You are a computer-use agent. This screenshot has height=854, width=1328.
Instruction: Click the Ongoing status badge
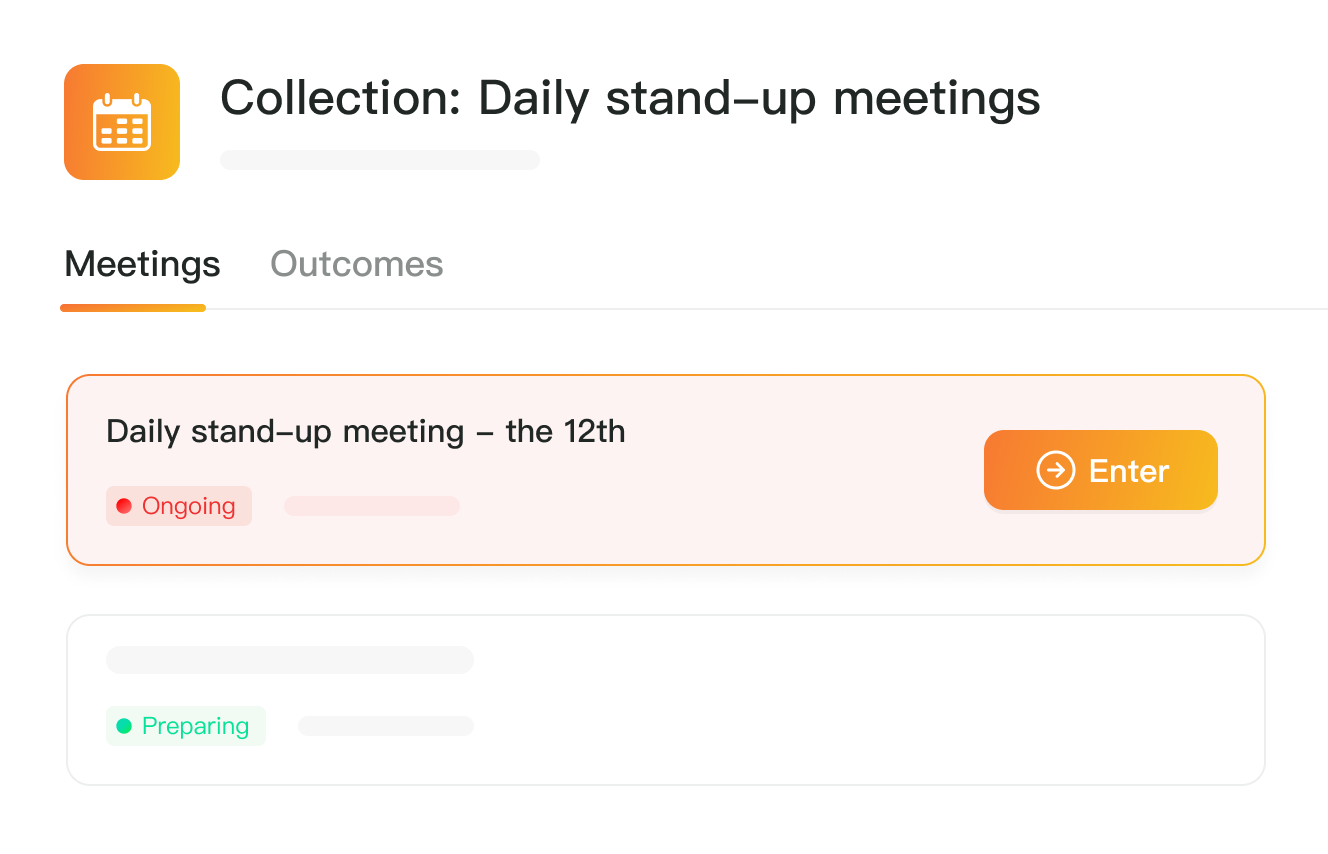179,506
